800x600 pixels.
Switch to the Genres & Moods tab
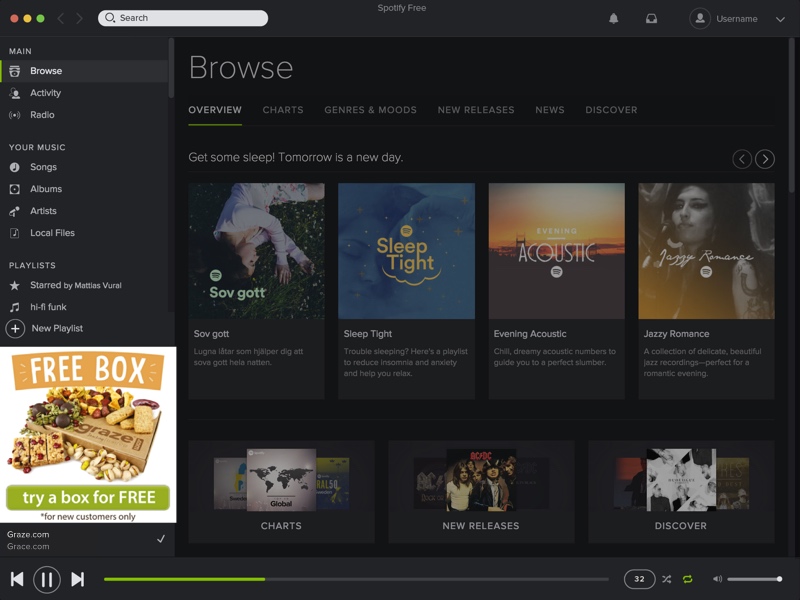point(370,110)
